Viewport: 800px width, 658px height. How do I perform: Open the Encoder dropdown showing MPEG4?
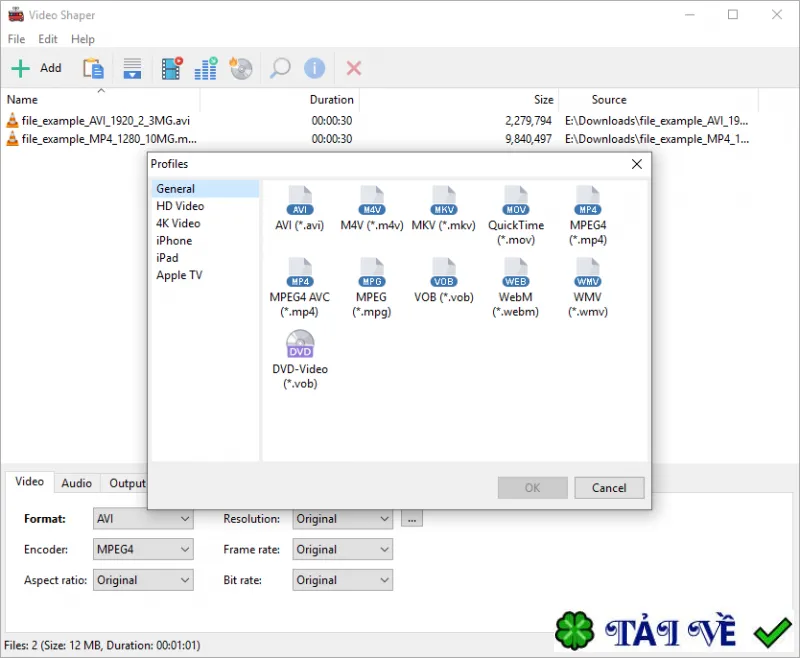click(x=143, y=549)
